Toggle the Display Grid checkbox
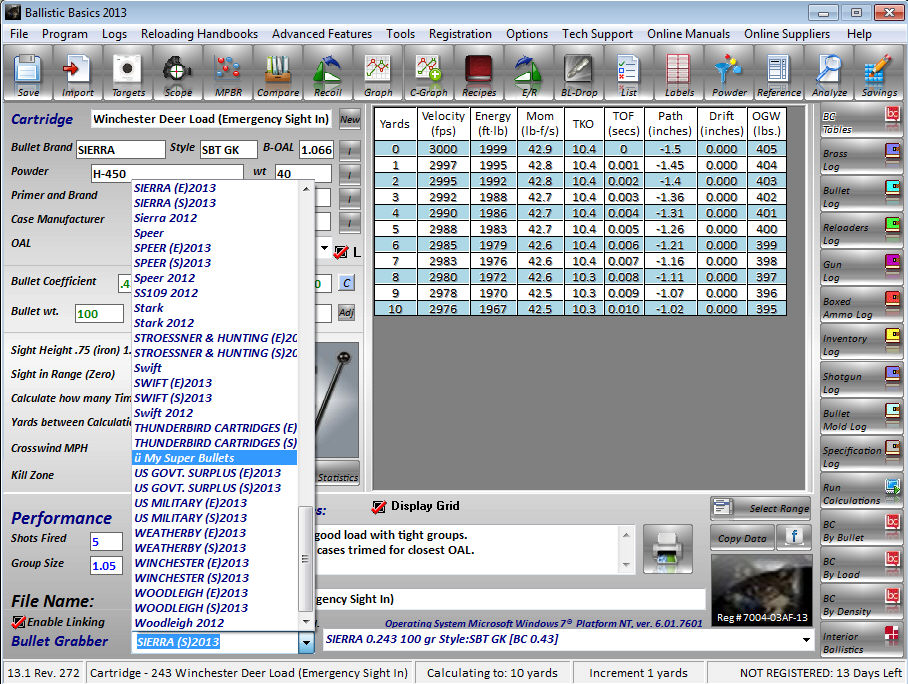 click(379, 507)
